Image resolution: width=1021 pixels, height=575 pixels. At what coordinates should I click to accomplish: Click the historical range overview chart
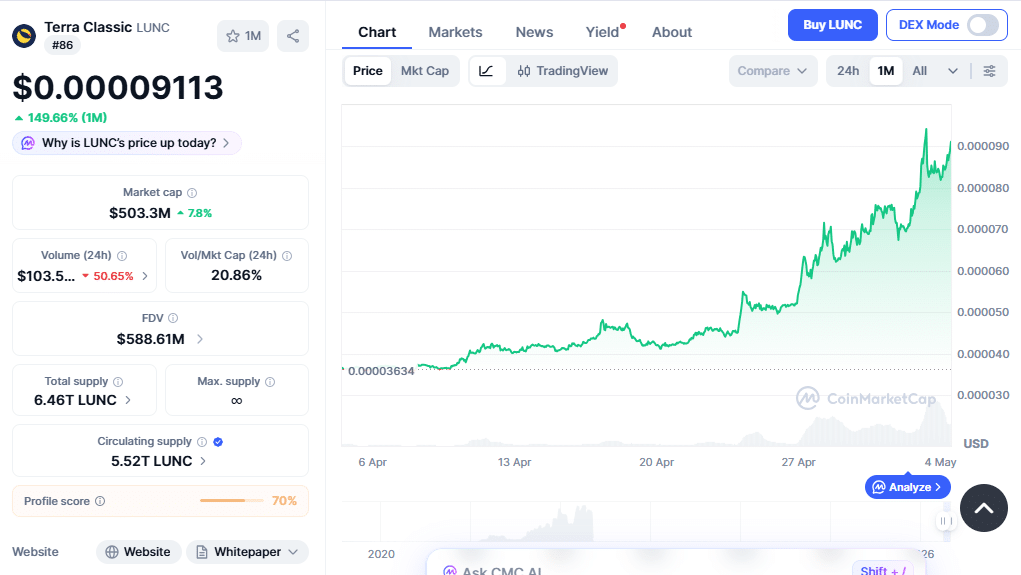coord(645,521)
